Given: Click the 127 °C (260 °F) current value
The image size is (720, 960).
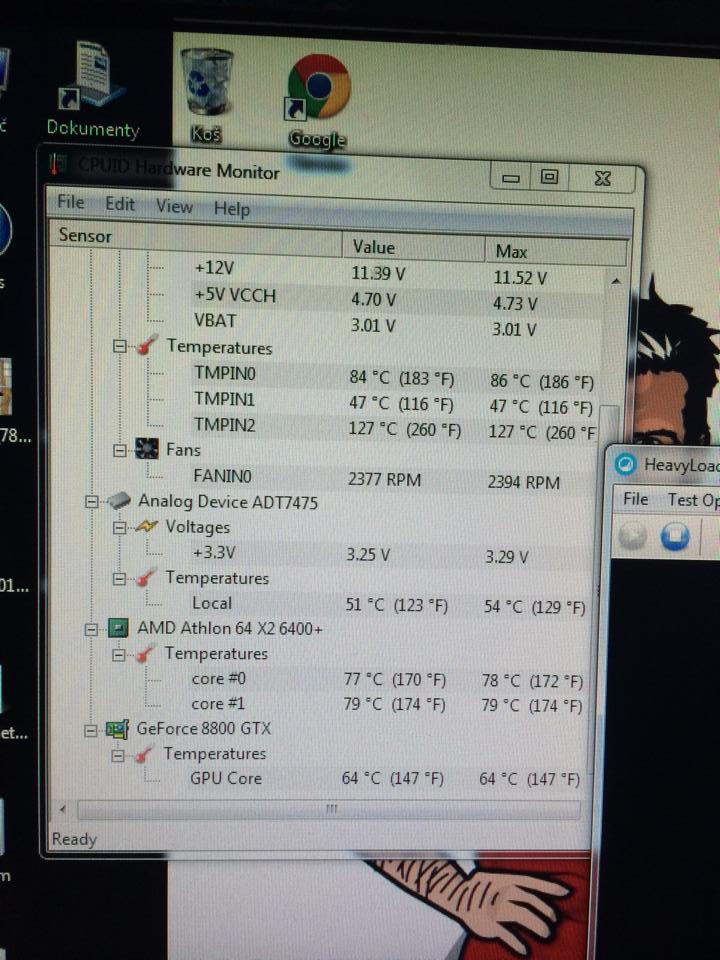Looking at the screenshot, I should (x=404, y=429).
